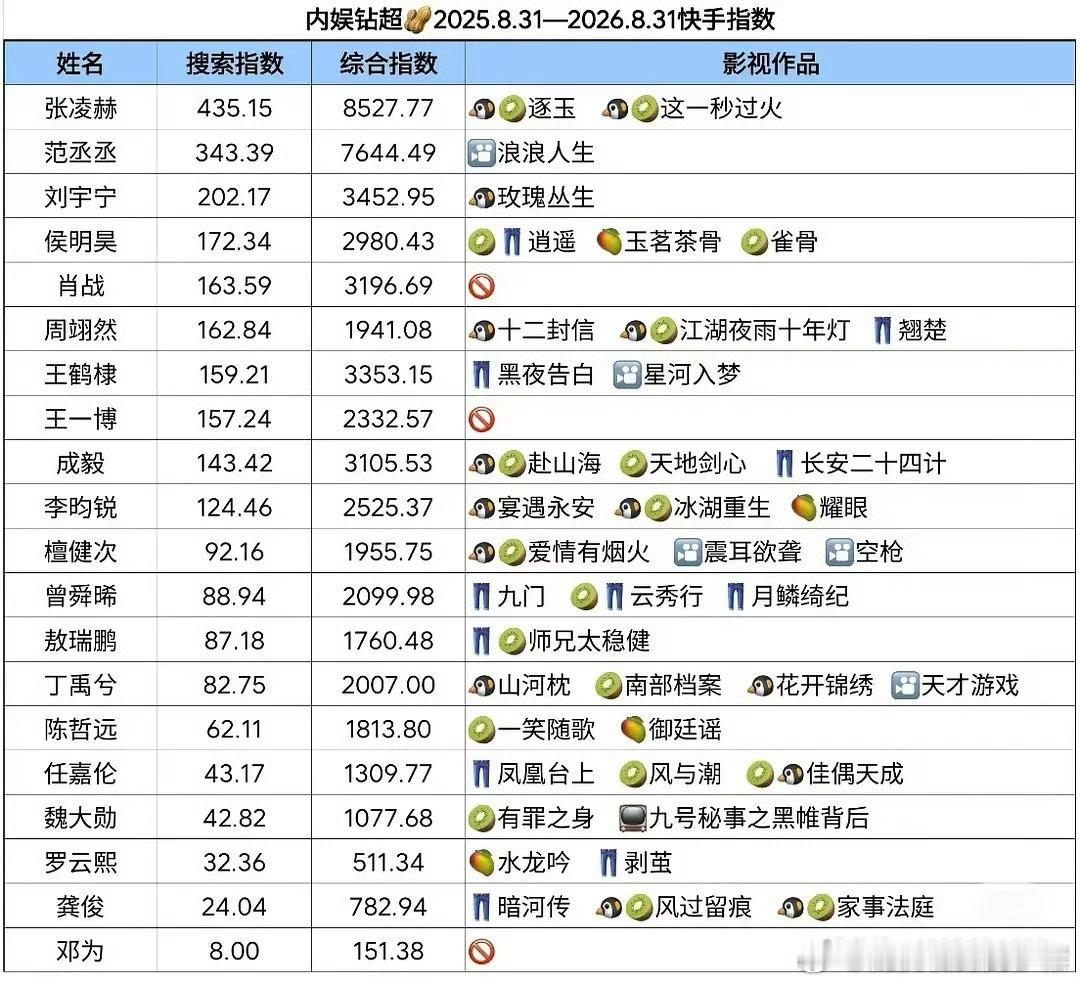
Task: Click the penguin icon before 山河枕
Action: [481, 686]
